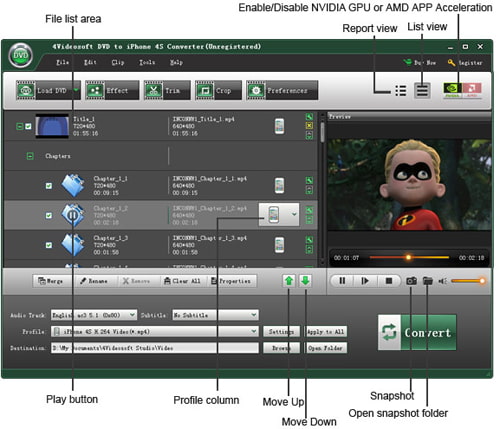The image size is (500, 429).
Task: Move the selected item down
Action: [305, 281]
